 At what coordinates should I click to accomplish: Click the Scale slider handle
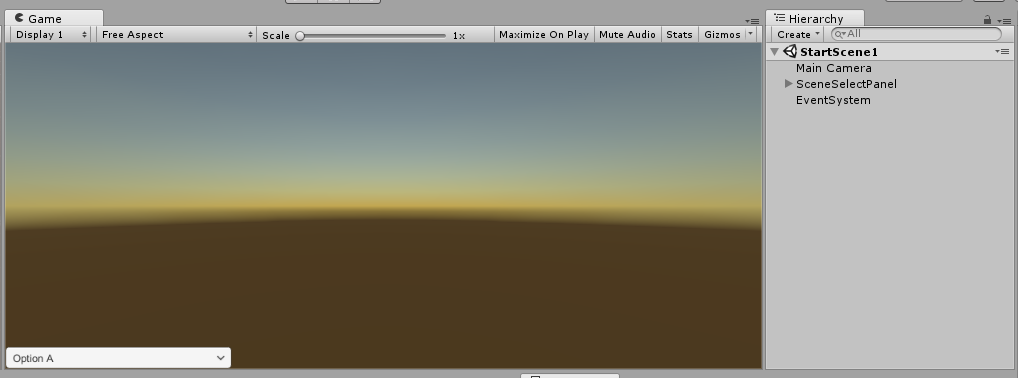point(300,36)
